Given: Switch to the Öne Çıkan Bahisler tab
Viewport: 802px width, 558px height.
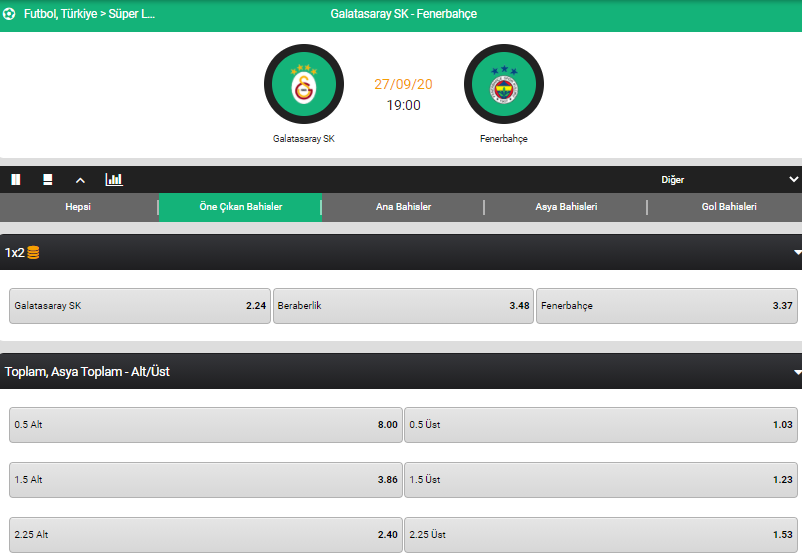Looking at the screenshot, I should pos(240,207).
